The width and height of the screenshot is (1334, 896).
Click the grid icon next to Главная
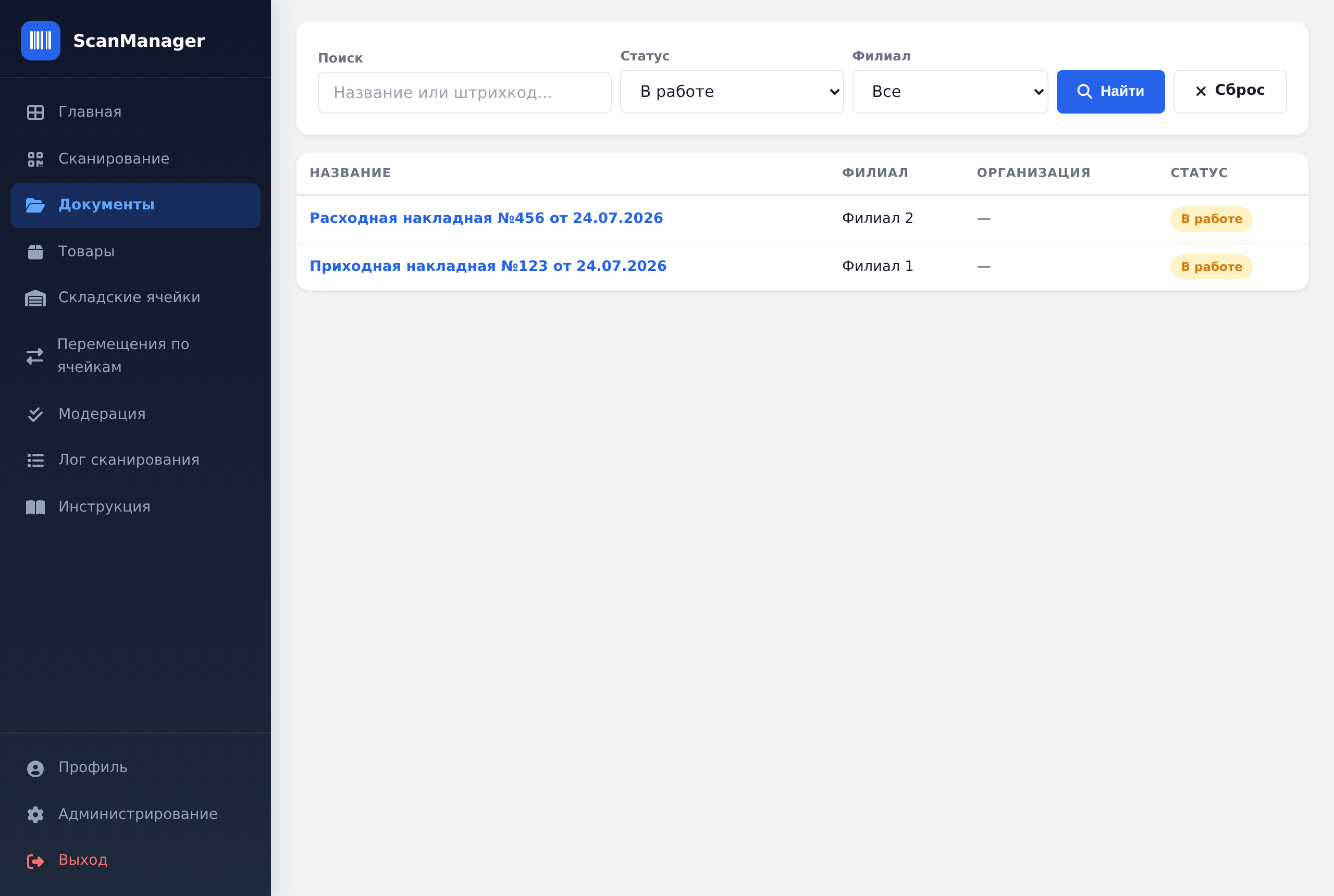(x=35, y=113)
